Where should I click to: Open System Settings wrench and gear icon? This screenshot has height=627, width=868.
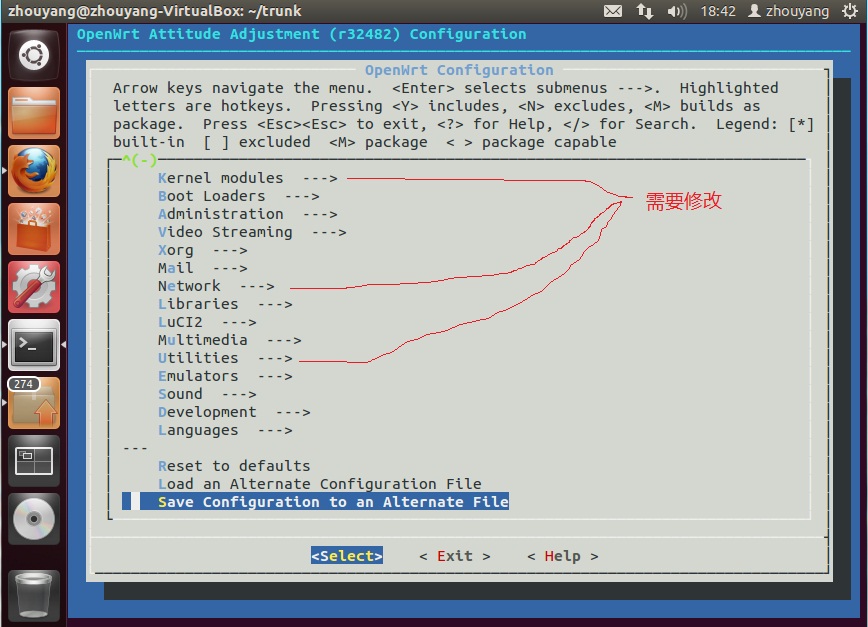click(x=34, y=287)
